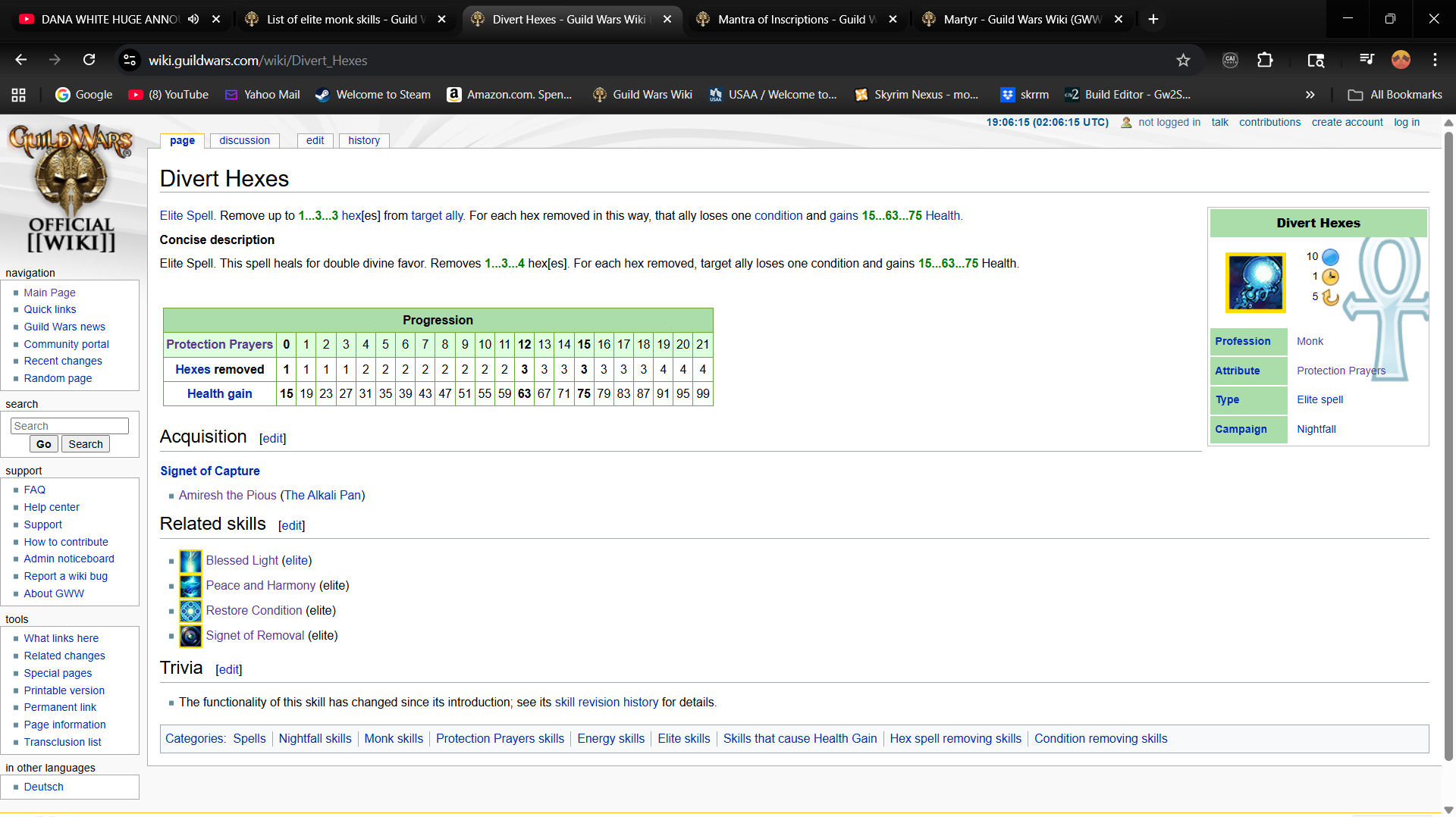View site information icon in address bar
1456x817 pixels.
[130, 60]
